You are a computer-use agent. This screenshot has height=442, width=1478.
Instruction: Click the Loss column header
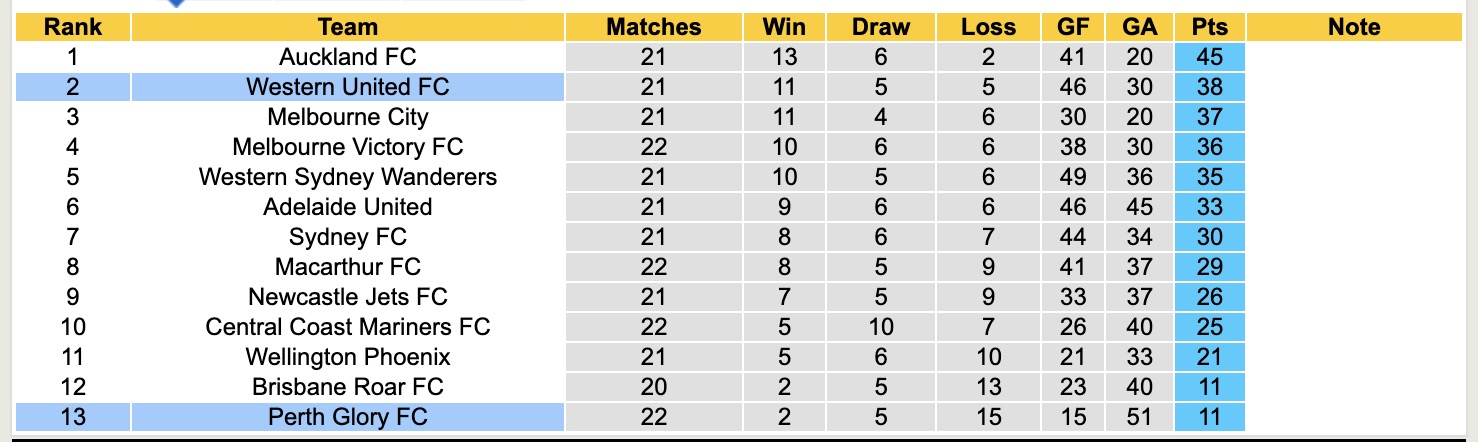pos(988,27)
